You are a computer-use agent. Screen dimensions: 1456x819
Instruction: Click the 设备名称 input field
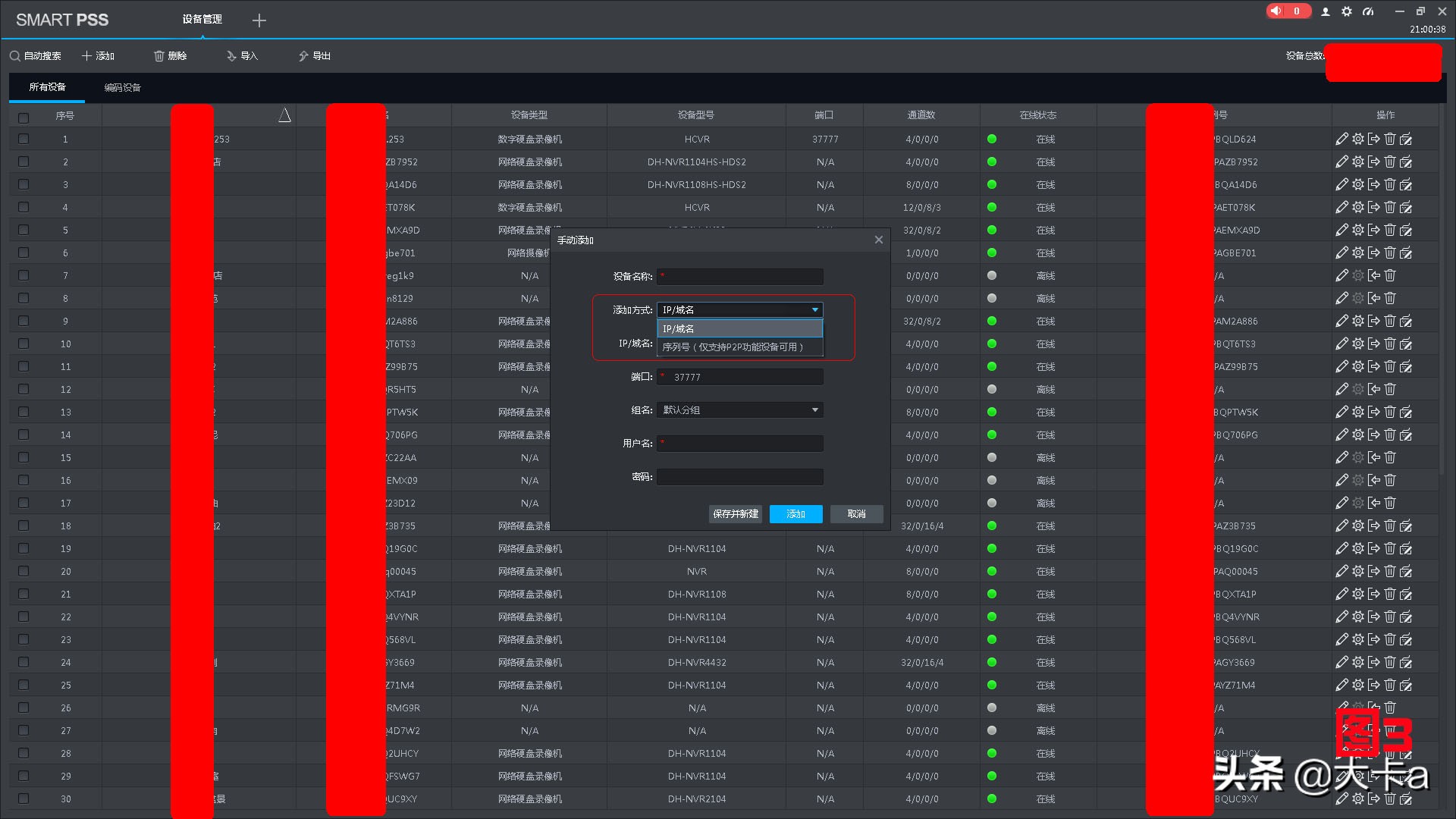740,277
